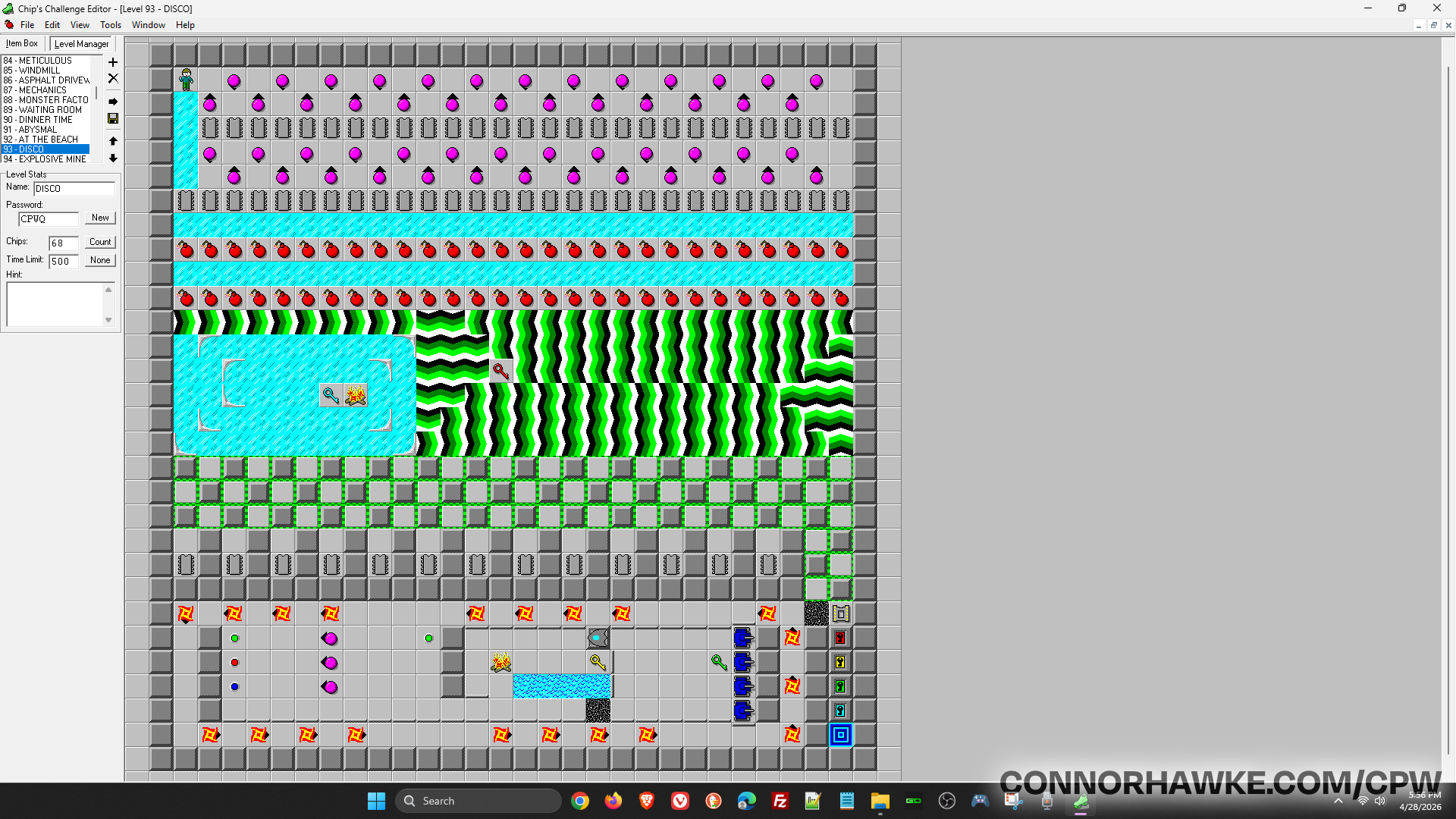This screenshot has height=819, width=1456.
Task: Select level 92 - AT THE BEACH
Action: tap(45, 140)
